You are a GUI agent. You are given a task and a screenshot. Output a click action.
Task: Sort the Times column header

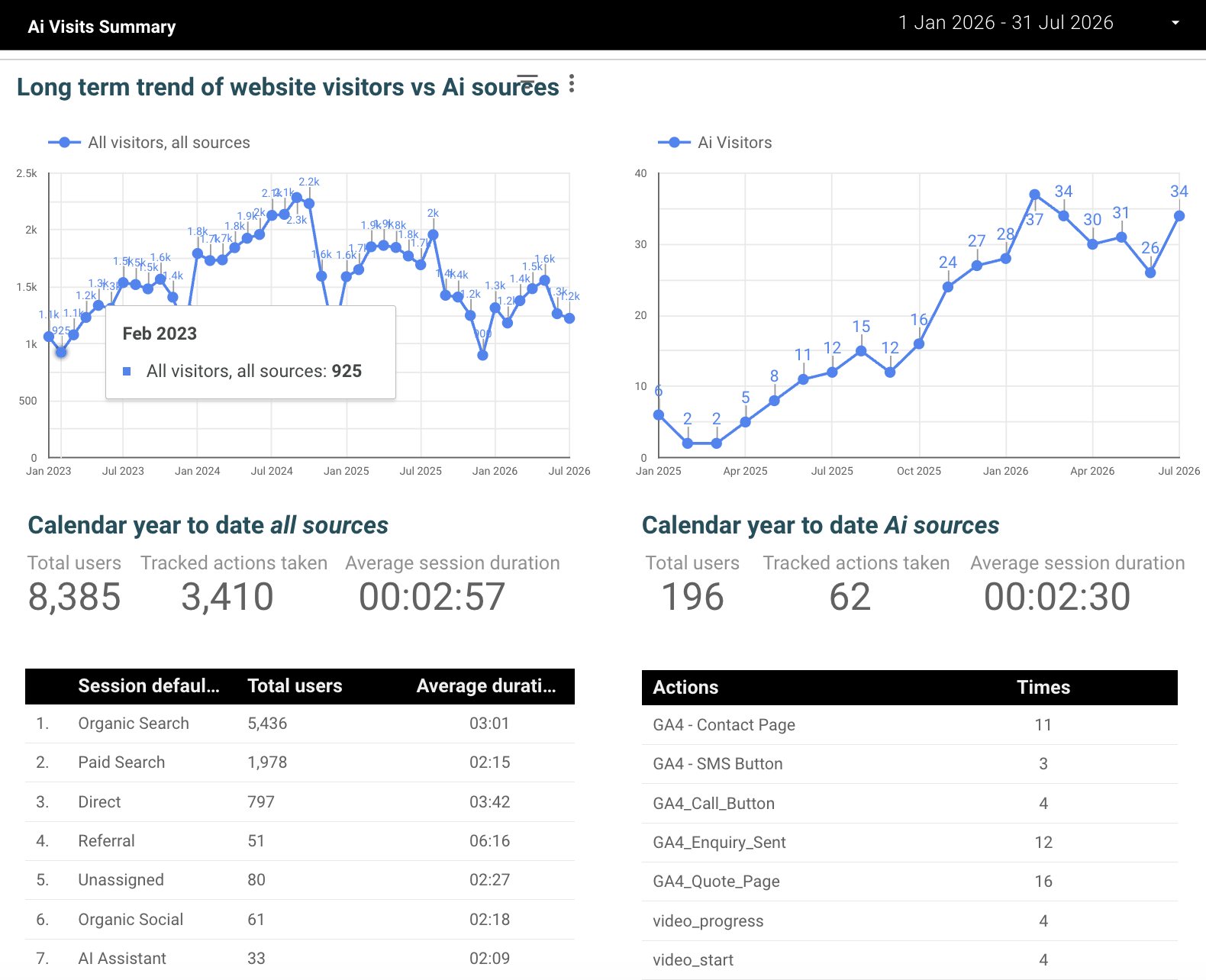(1043, 688)
